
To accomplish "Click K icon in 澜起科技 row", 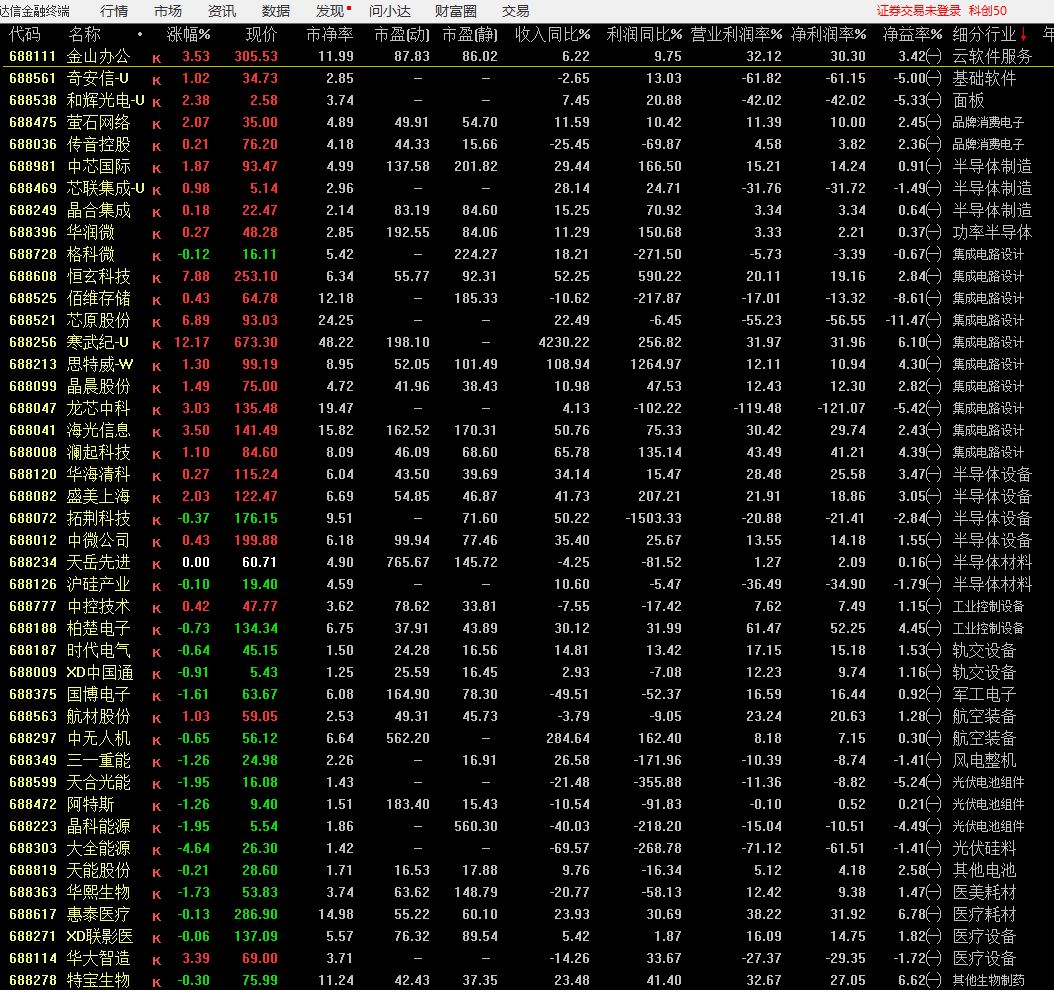I will pos(157,455).
